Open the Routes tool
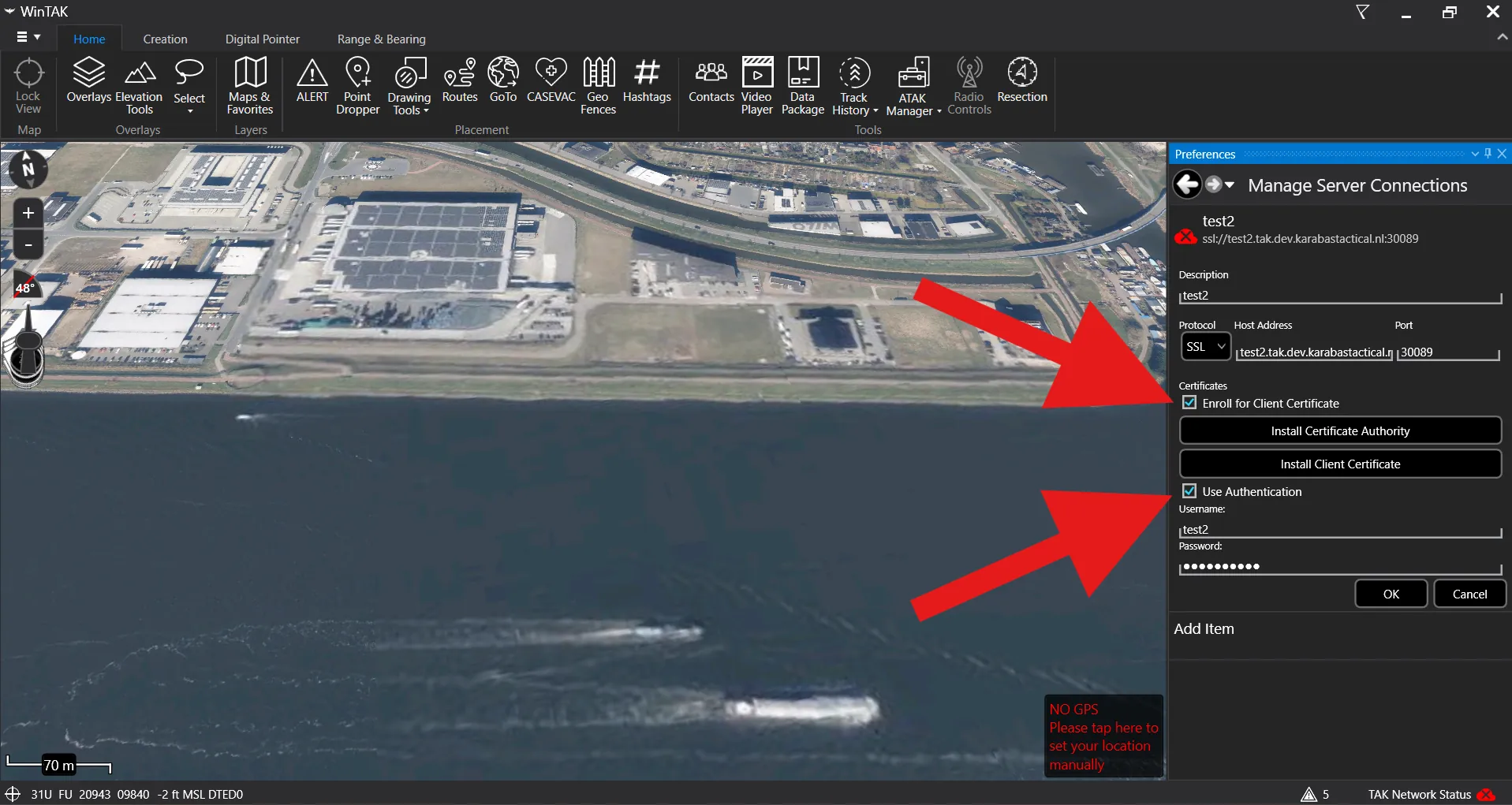1512x805 pixels. click(x=460, y=80)
